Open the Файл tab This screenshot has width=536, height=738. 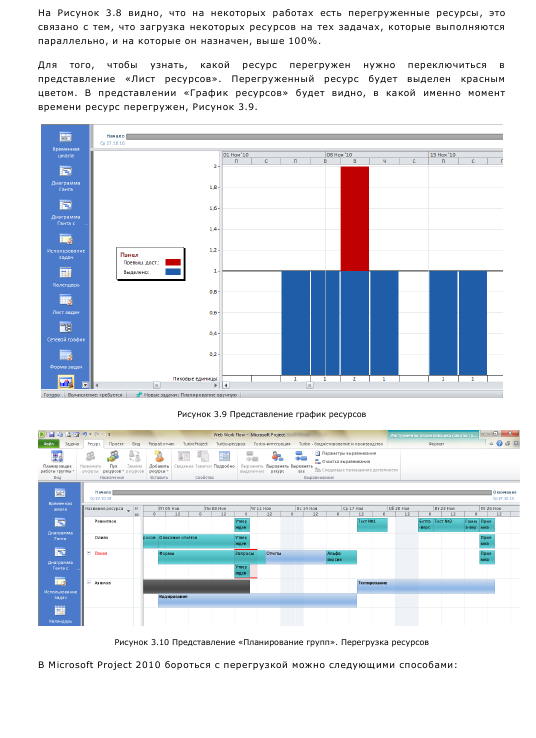click(48, 443)
